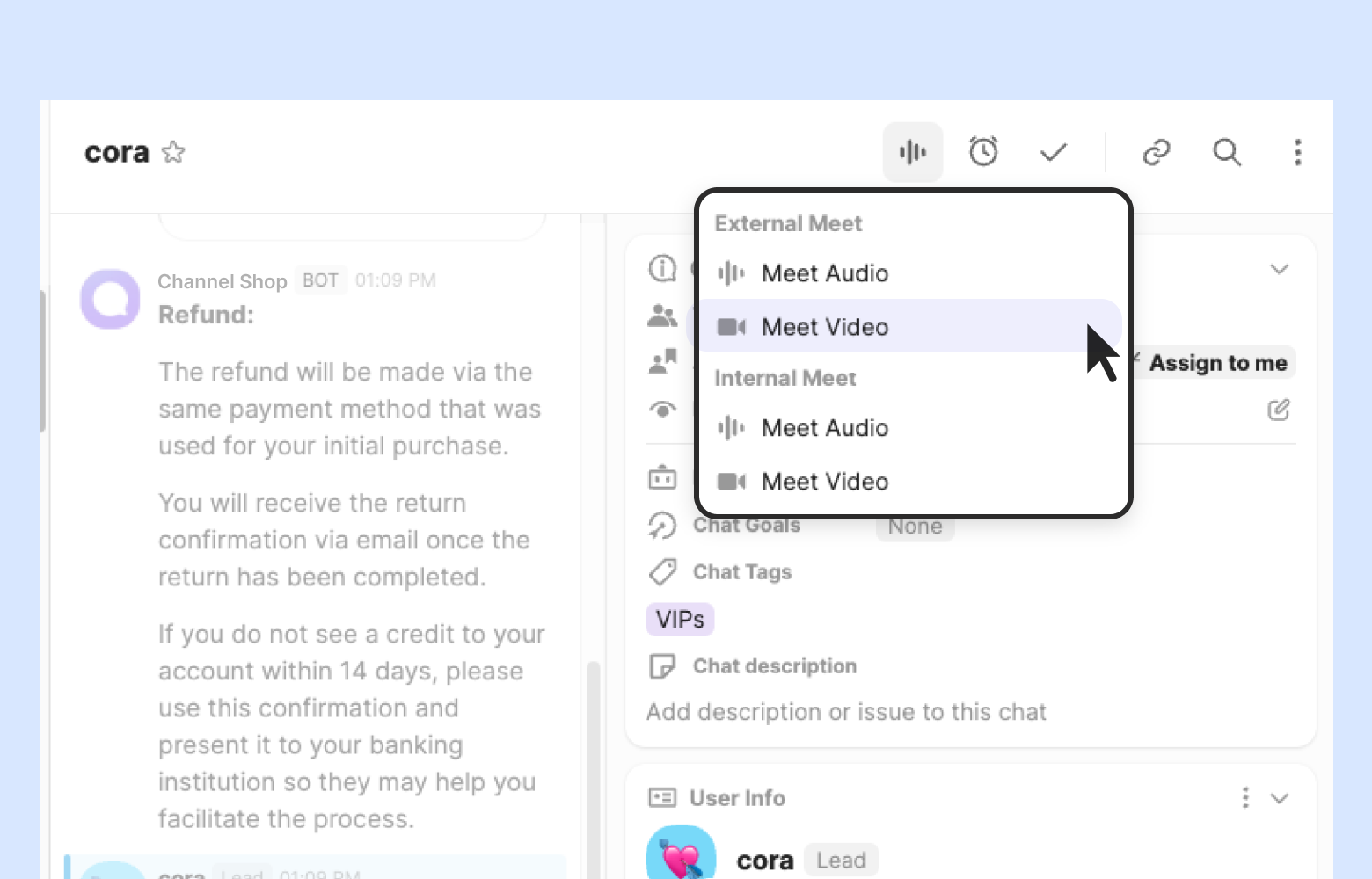Mark chat closed with checkmark icon
Image resolution: width=1372 pixels, height=879 pixels.
1053,152
